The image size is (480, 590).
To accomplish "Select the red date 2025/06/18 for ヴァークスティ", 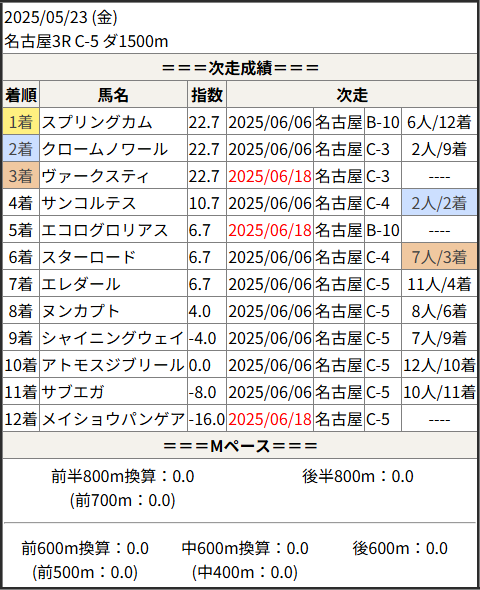I will point(270,176).
